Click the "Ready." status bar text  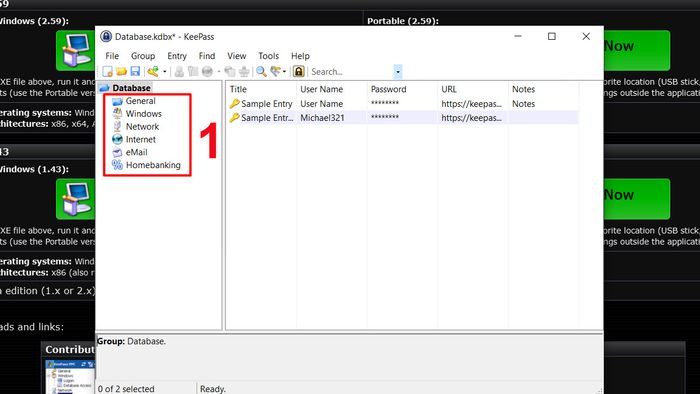pos(212,389)
